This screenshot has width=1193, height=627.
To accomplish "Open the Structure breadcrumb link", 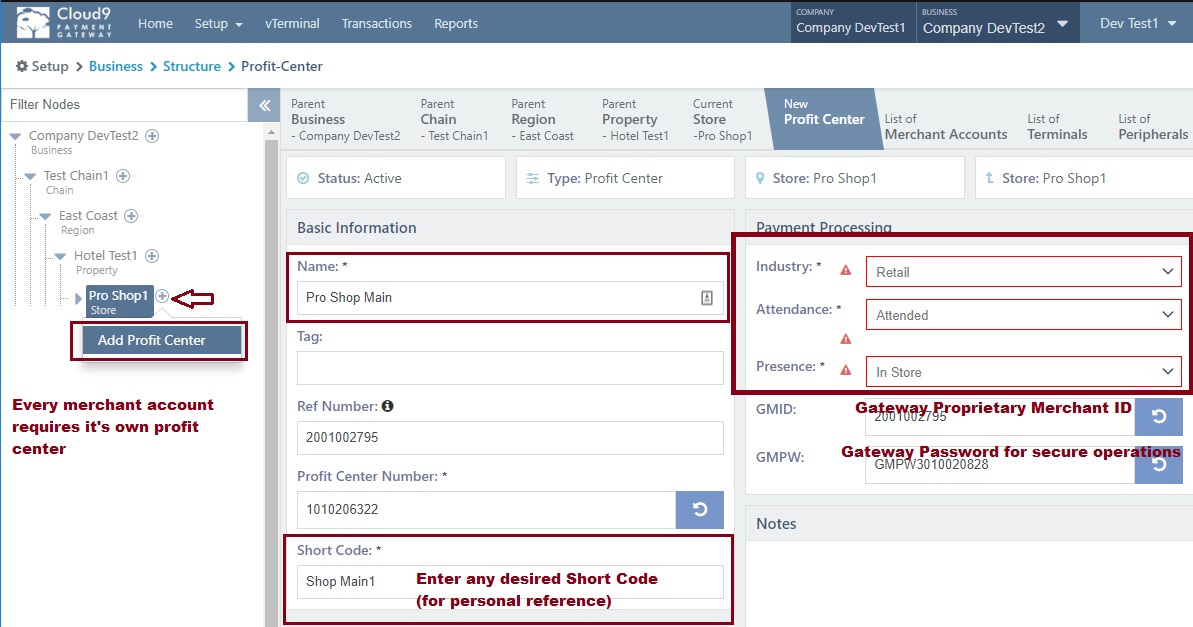I will point(192,66).
